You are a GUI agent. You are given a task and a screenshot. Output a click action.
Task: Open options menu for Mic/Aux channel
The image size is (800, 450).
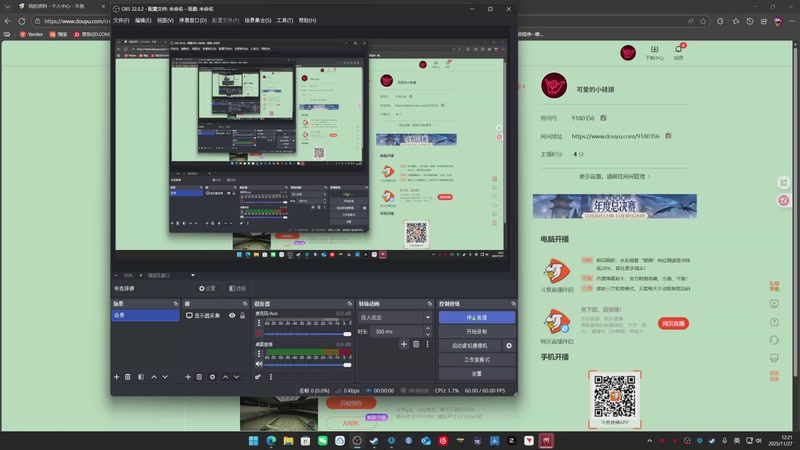[259, 323]
